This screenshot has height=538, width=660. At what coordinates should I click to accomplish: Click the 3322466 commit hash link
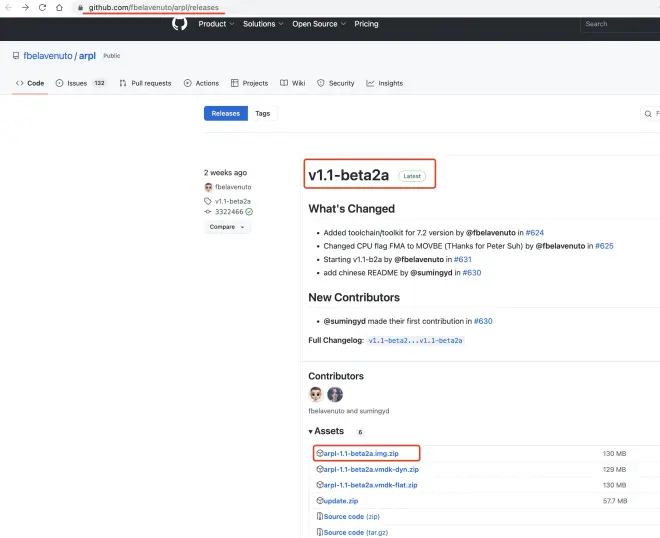point(229,212)
